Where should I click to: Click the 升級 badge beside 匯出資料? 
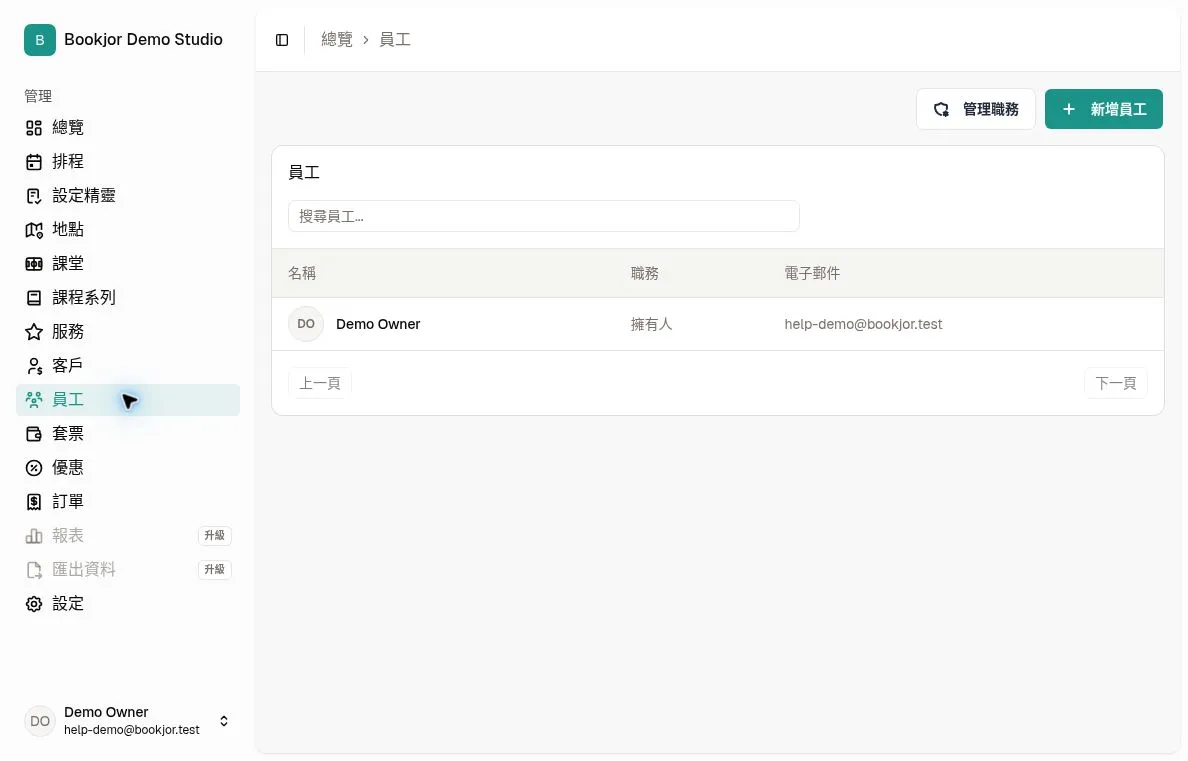pyautogui.click(x=214, y=570)
